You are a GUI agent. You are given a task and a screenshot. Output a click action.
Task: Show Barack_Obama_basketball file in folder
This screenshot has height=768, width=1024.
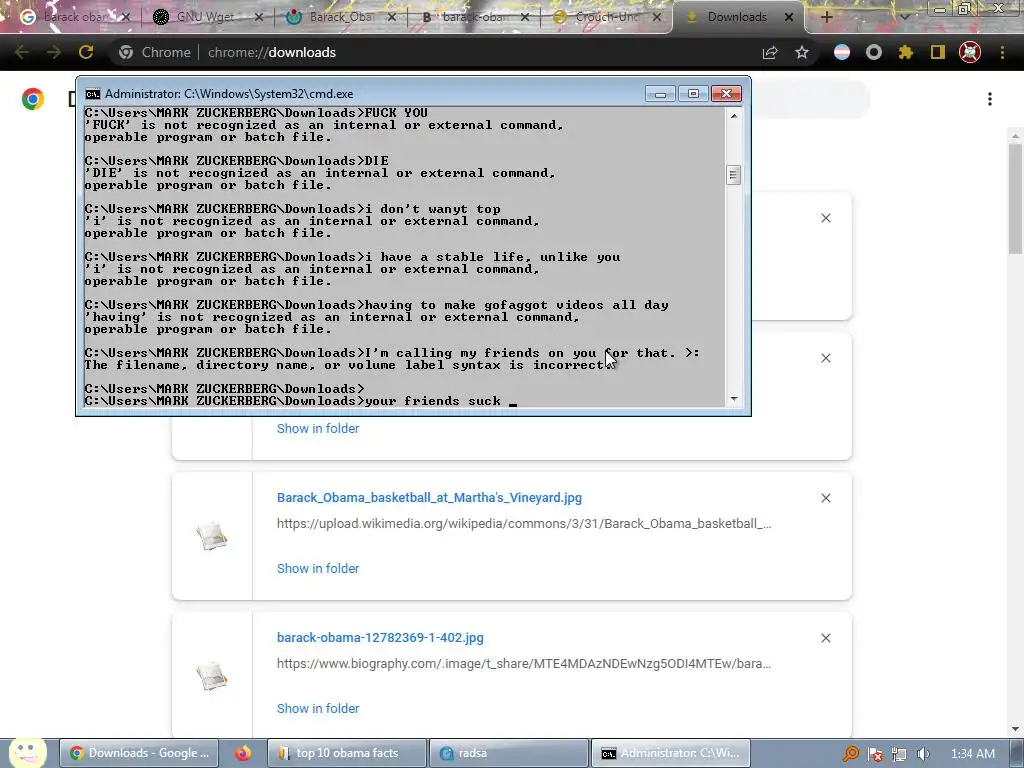(318, 568)
